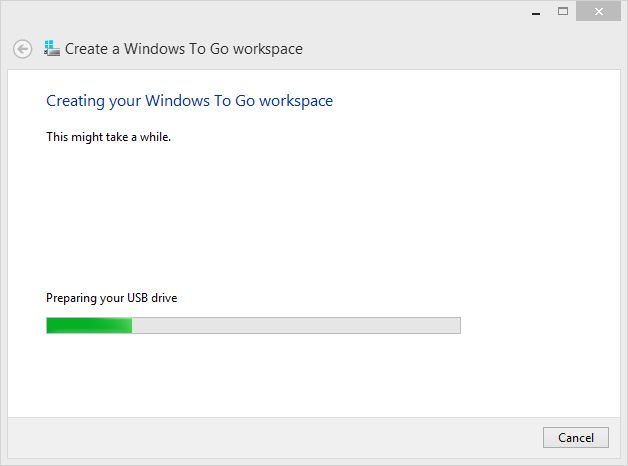Click the 'Preparing your USB drive' status label
Viewport: 628px width, 466px height.
tap(112, 298)
